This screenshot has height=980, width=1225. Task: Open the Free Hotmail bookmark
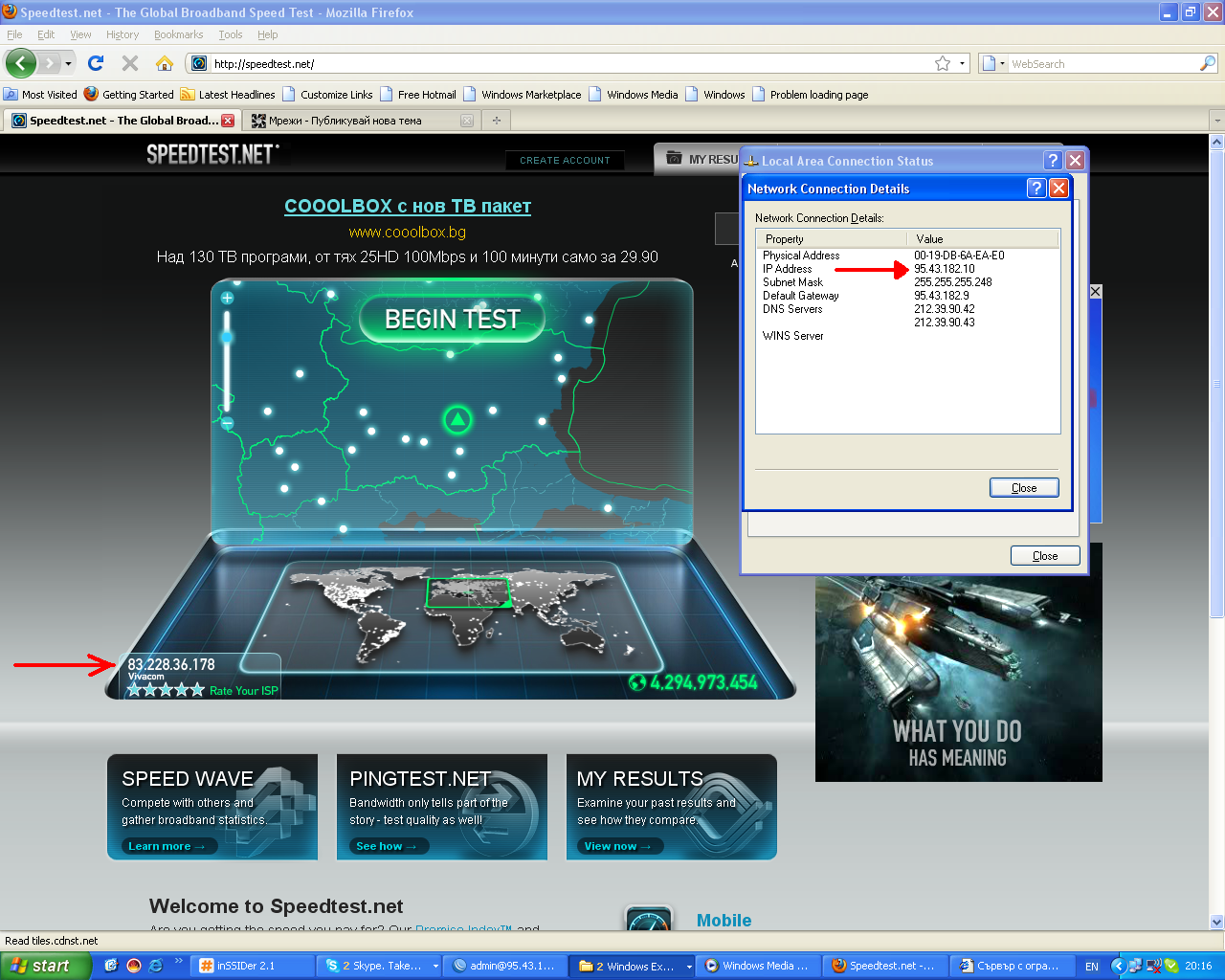(418, 95)
